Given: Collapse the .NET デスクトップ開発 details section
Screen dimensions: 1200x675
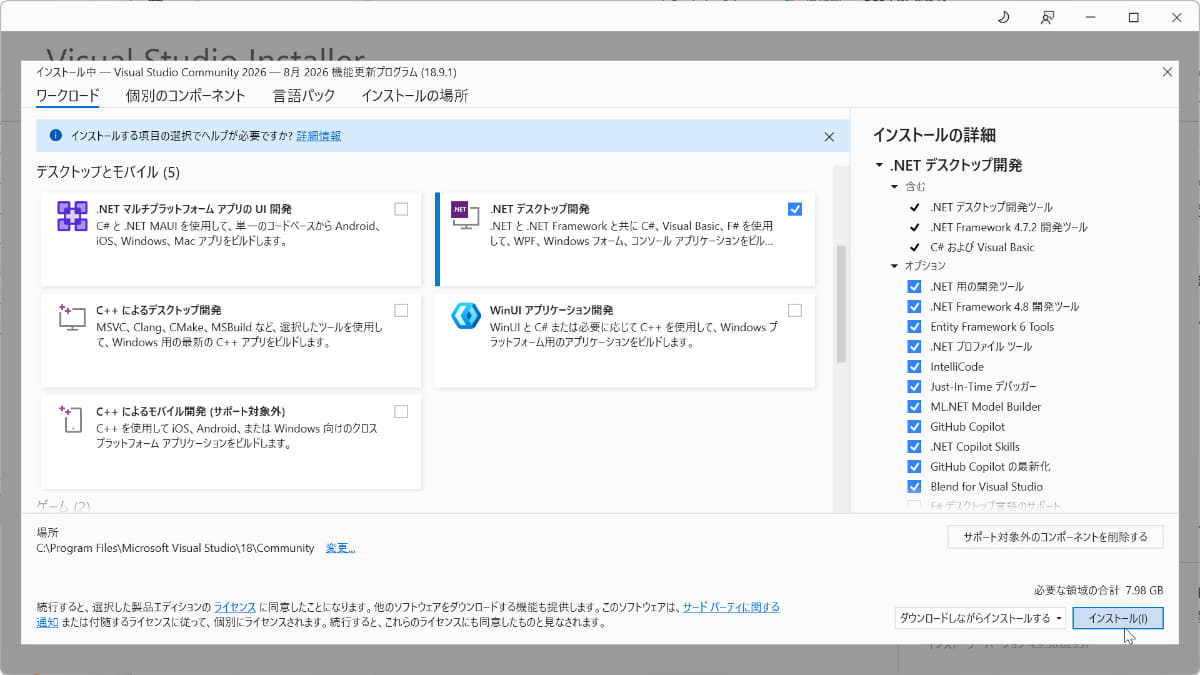Looking at the screenshot, I should pos(878,166).
